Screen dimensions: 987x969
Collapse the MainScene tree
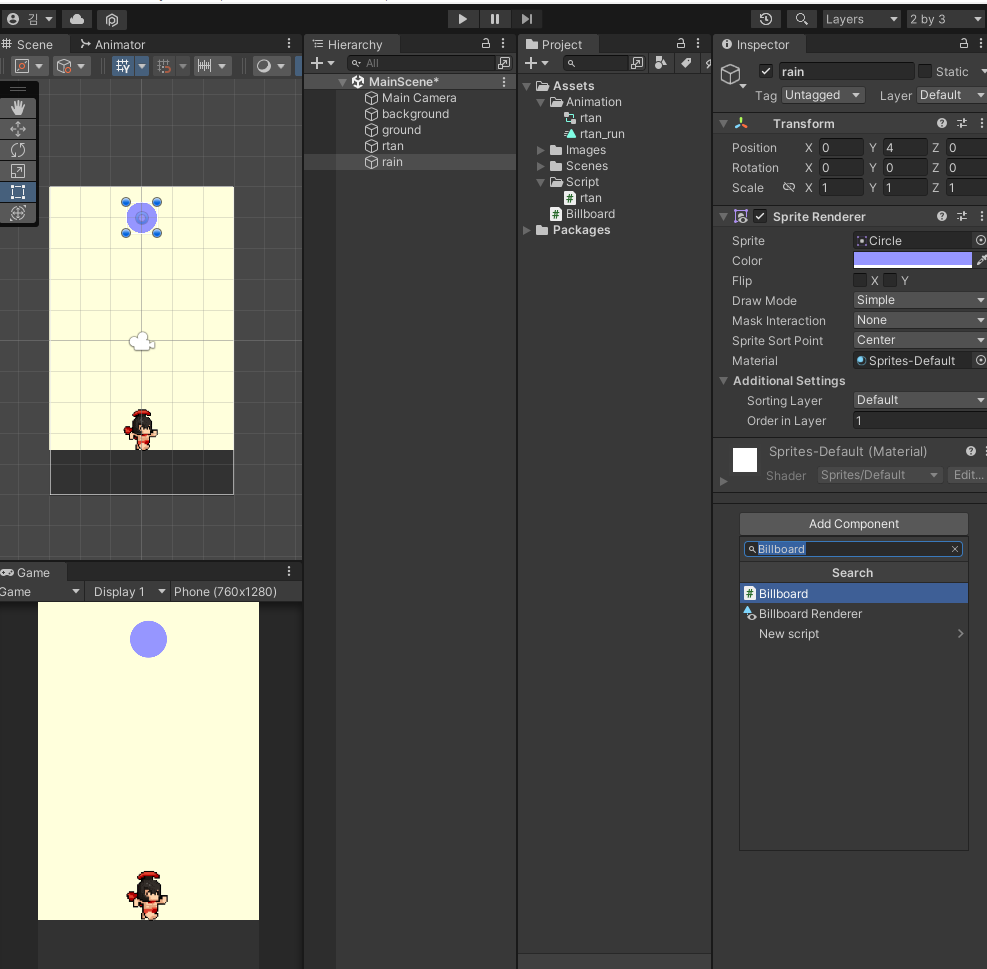coord(342,82)
